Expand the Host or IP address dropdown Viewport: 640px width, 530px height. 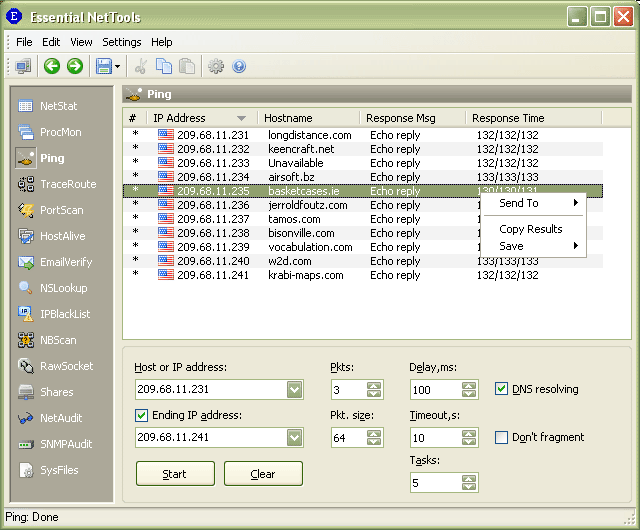coord(294,390)
